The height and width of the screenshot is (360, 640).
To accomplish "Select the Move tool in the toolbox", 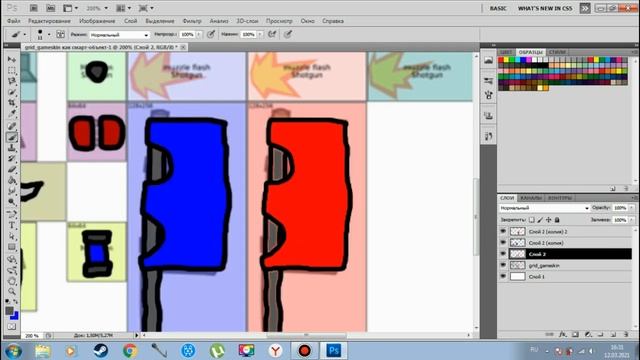I will pyautogui.click(x=11, y=59).
